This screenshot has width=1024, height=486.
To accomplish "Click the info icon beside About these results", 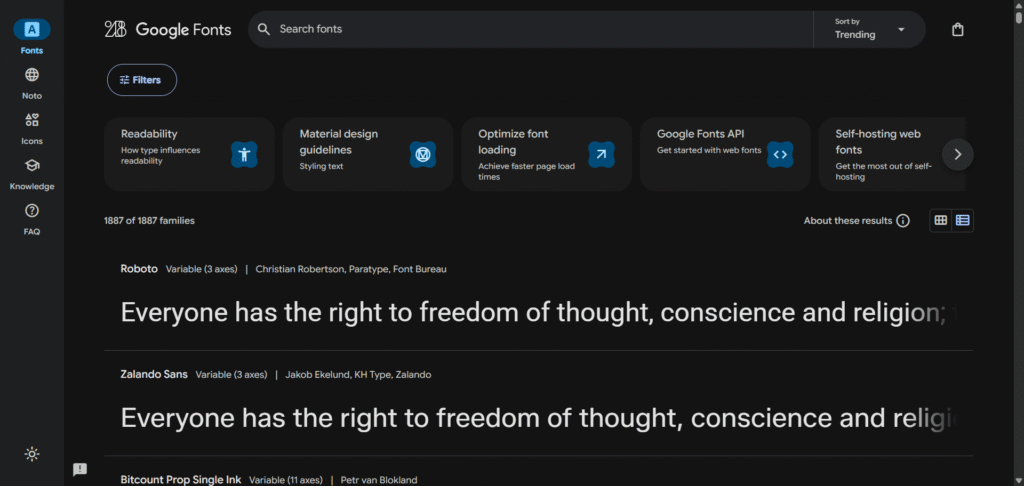I will point(903,221).
